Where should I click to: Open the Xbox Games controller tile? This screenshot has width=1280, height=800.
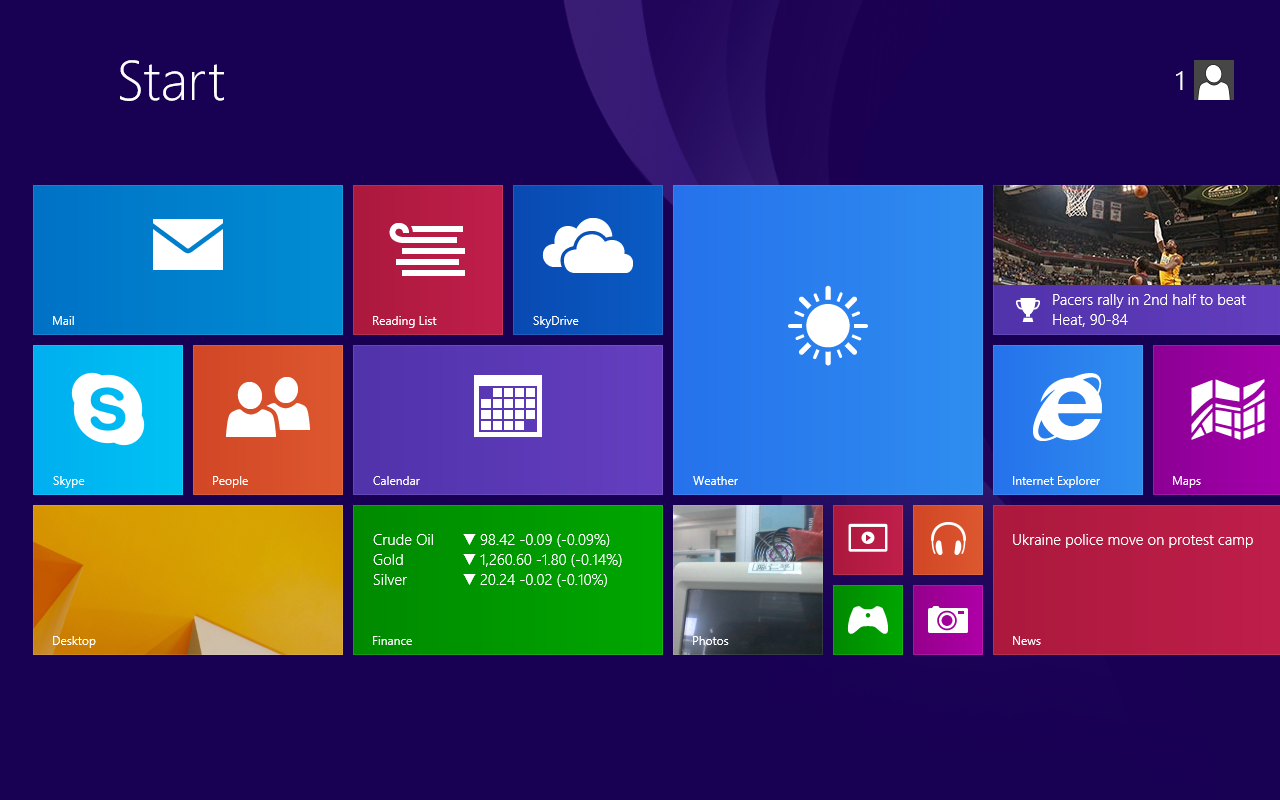868,620
